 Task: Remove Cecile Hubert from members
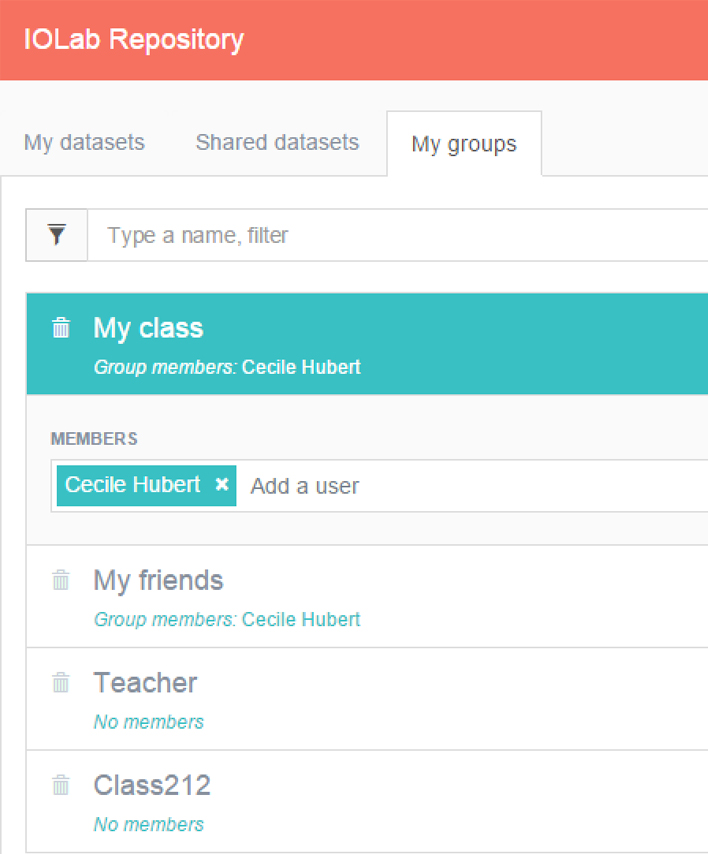(x=222, y=484)
